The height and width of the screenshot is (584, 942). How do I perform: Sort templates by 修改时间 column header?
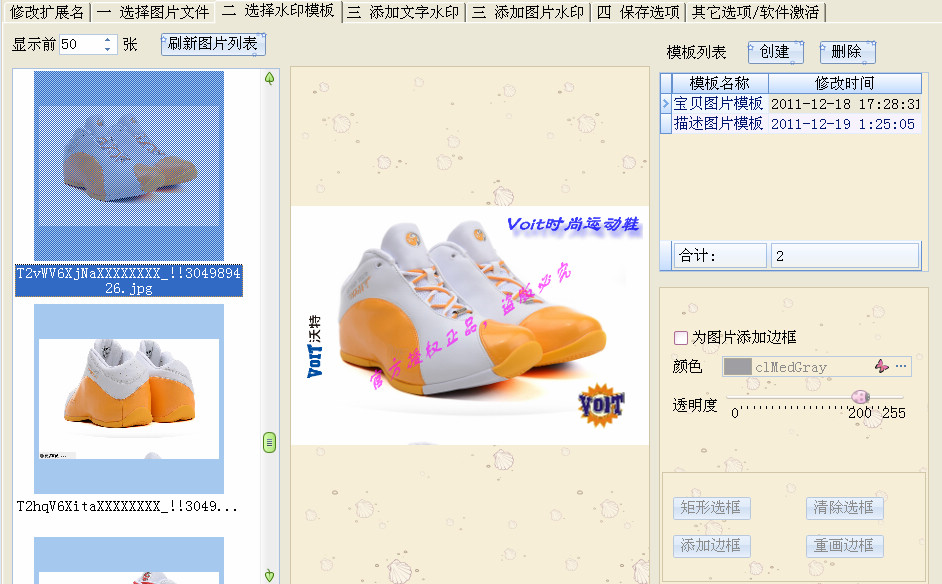tap(844, 84)
